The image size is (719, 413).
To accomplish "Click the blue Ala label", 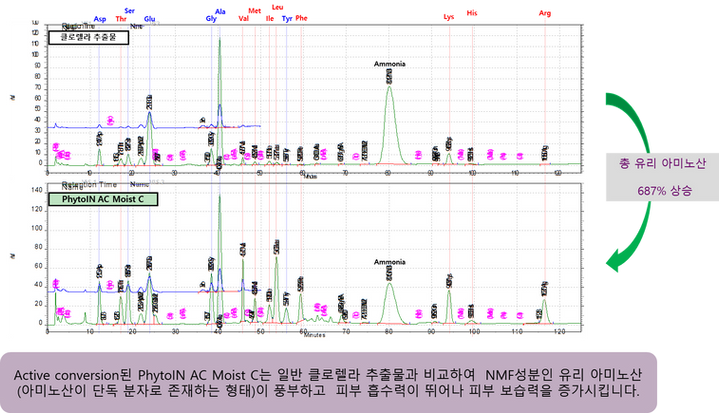I will (220, 11).
